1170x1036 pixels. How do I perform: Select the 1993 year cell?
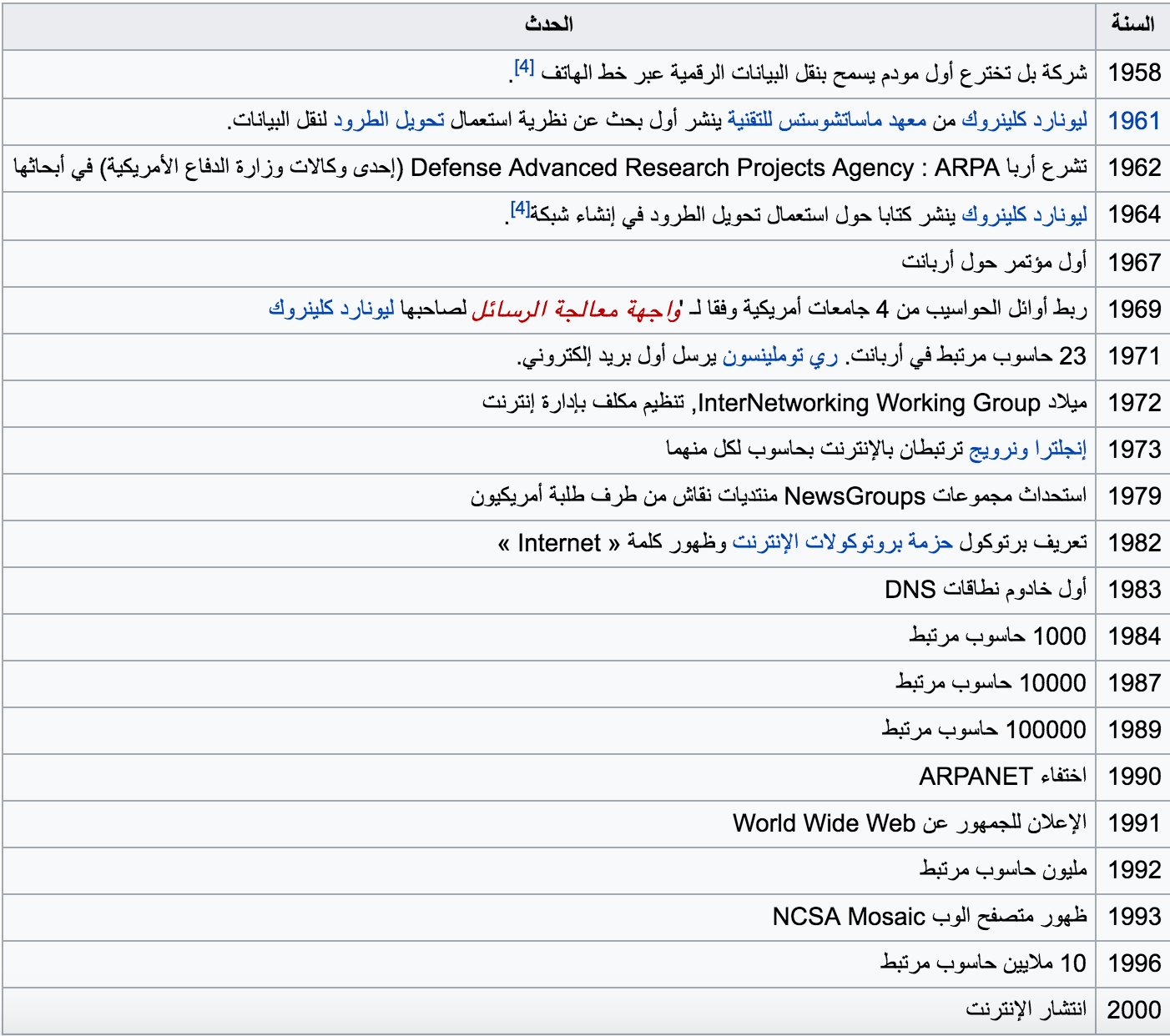(1134, 917)
